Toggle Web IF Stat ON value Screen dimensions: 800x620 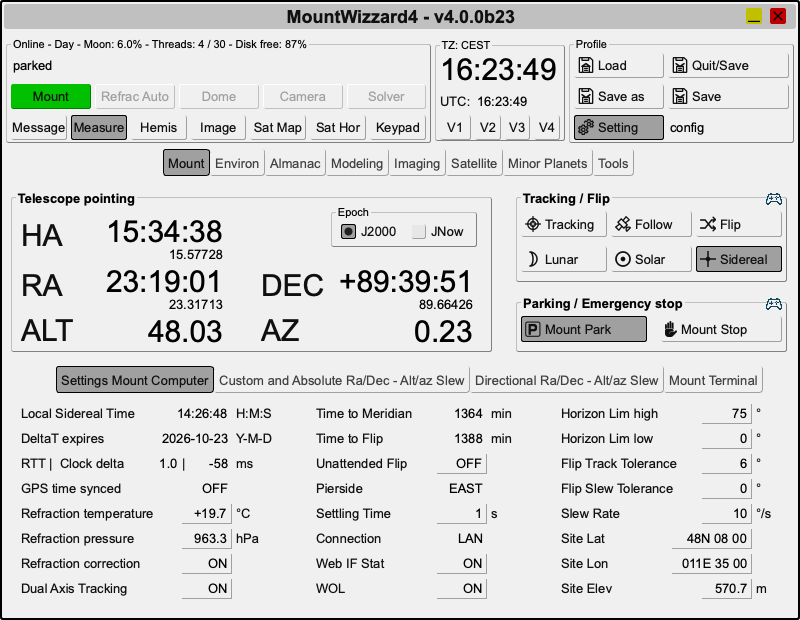click(x=461, y=563)
